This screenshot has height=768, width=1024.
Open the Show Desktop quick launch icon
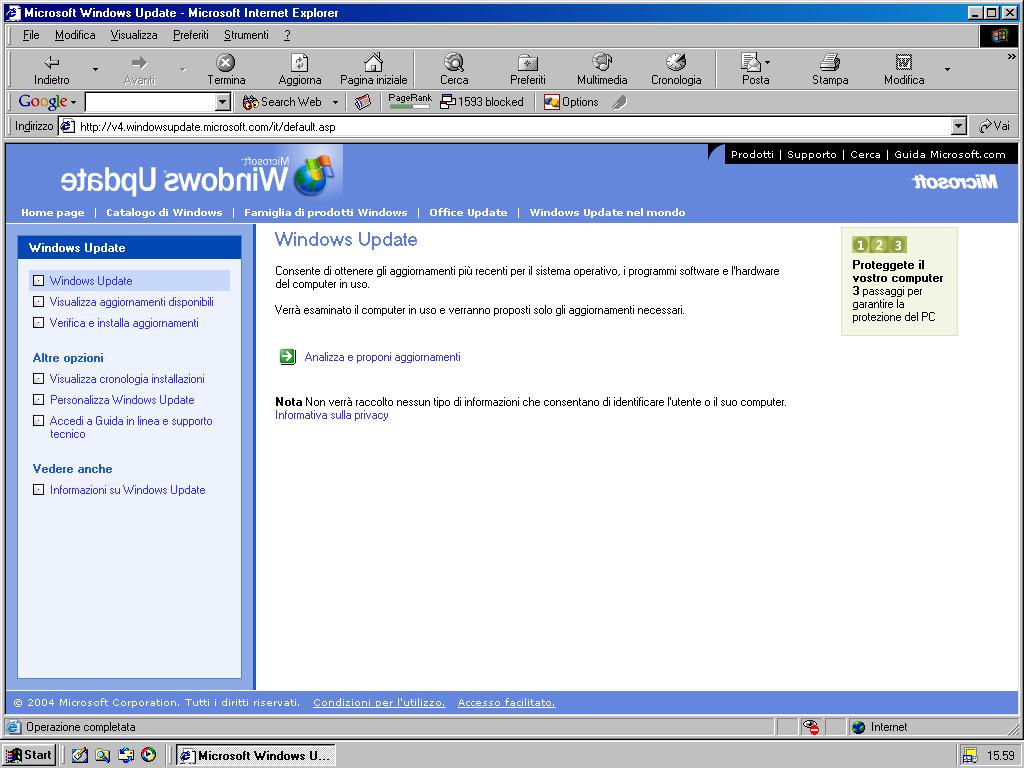pos(80,755)
